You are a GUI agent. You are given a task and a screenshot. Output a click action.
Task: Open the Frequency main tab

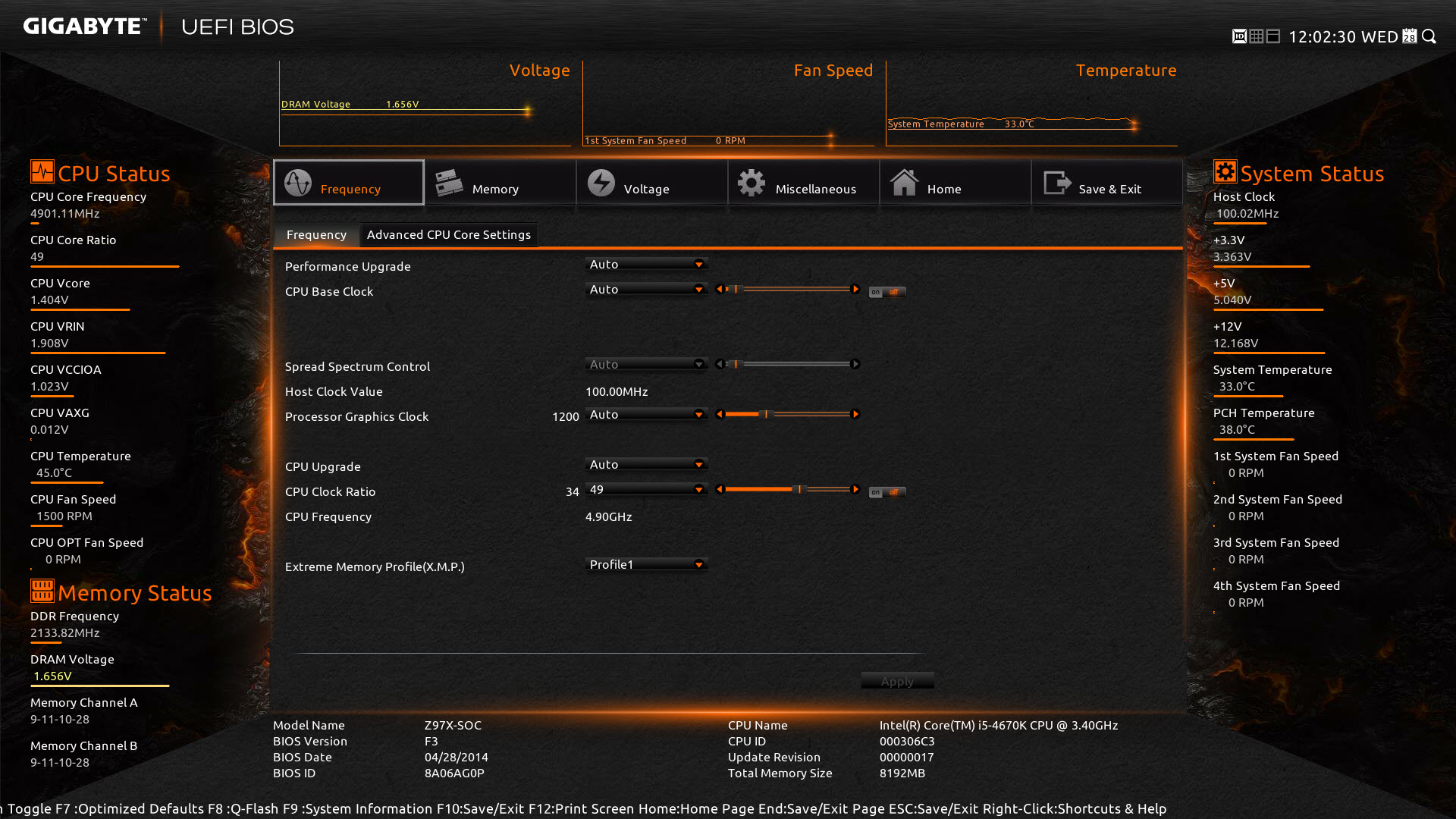coord(349,182)
